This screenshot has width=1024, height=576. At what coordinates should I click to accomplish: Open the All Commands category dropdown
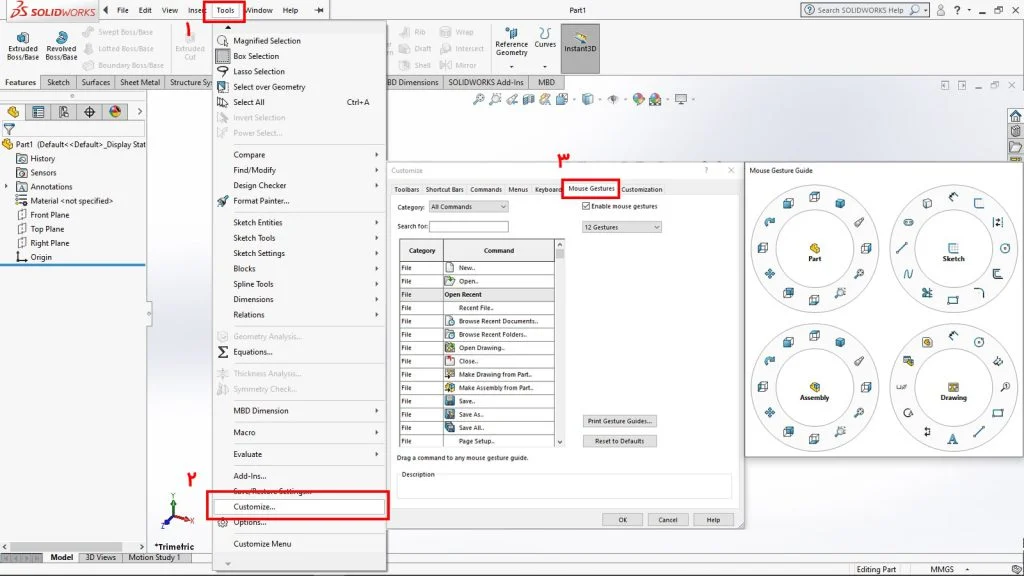(x=468, y=206)
